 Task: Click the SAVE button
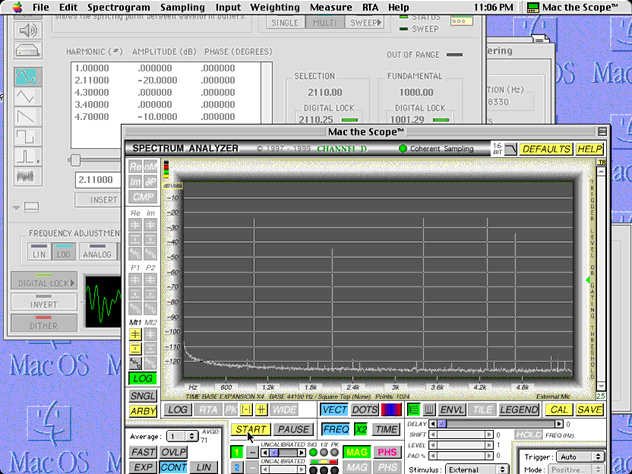tap(590, 410)
